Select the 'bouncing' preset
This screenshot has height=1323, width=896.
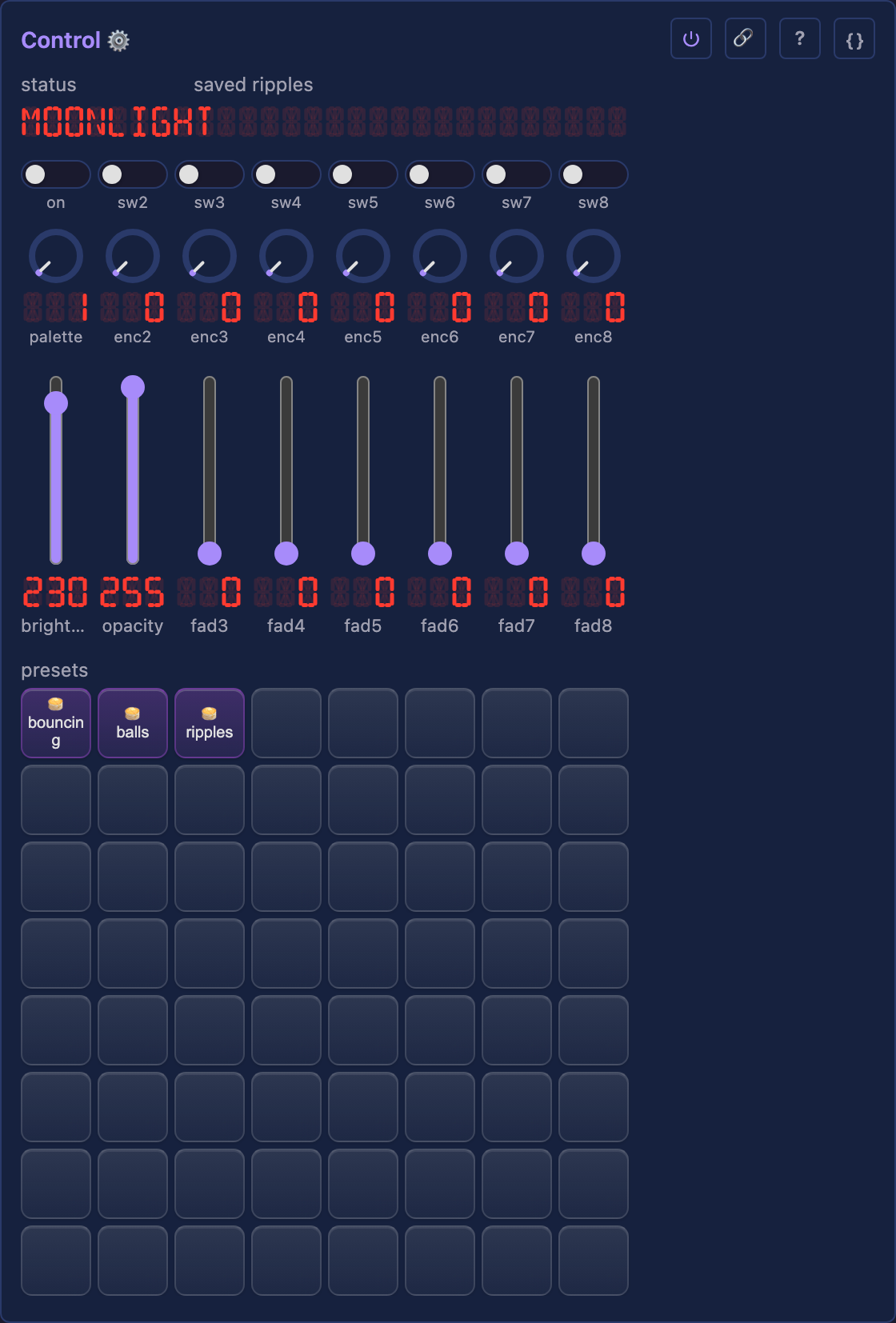point(56,723)
